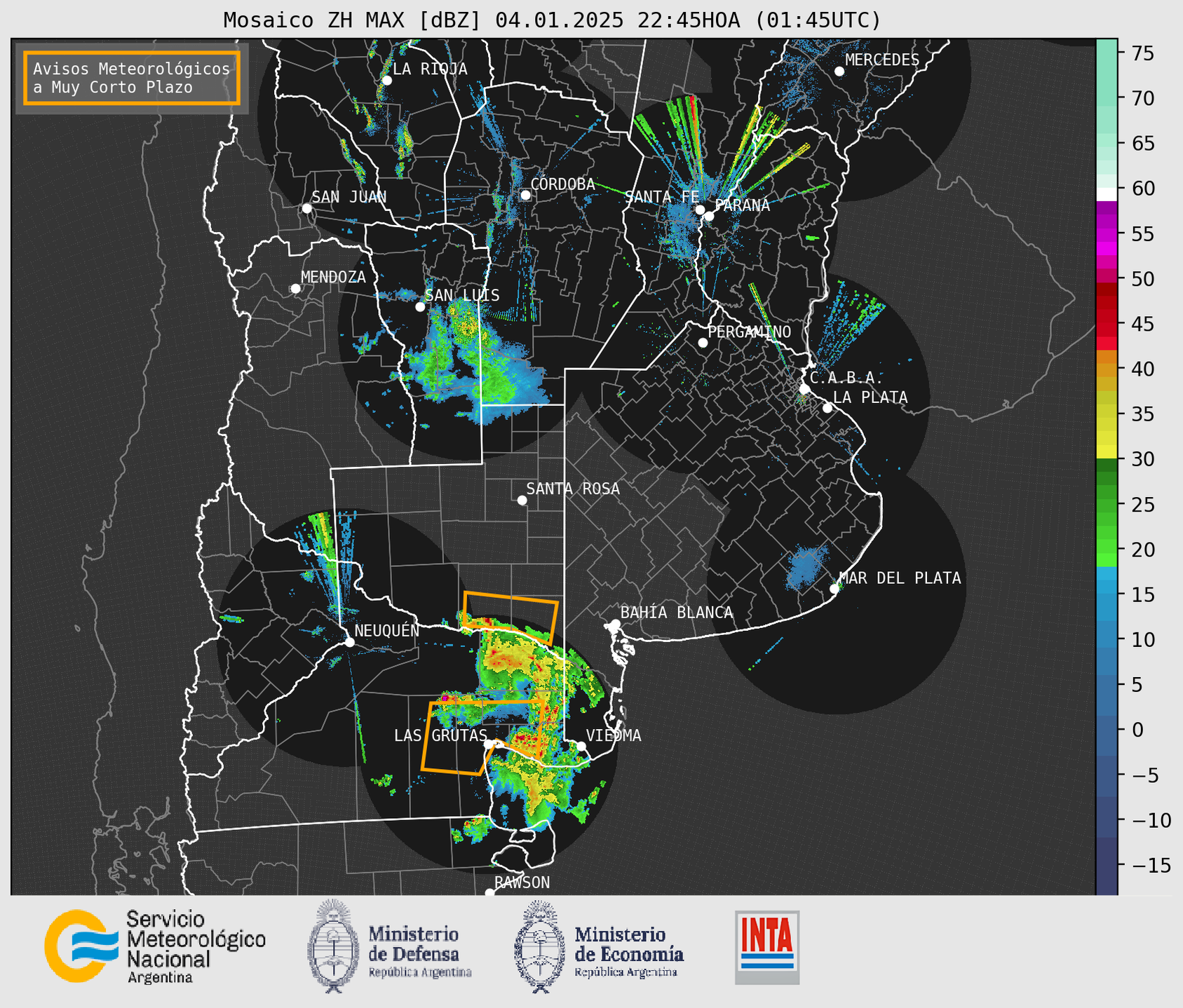The image size is (1183, 1008).
Task: Select the Mendoza city marker
Action: click(295, 289)
